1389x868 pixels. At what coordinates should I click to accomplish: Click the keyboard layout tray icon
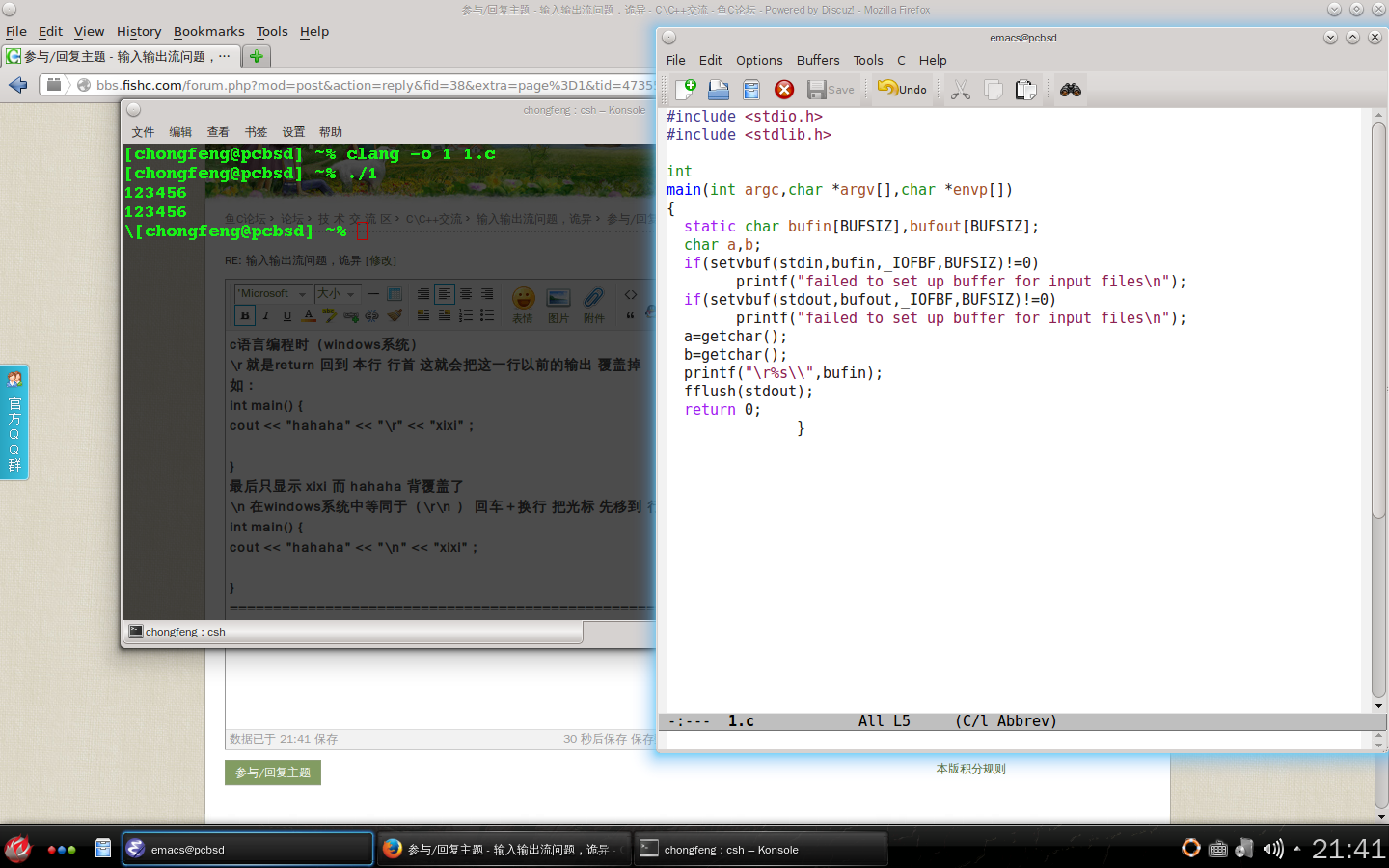tap(1218, 849)
